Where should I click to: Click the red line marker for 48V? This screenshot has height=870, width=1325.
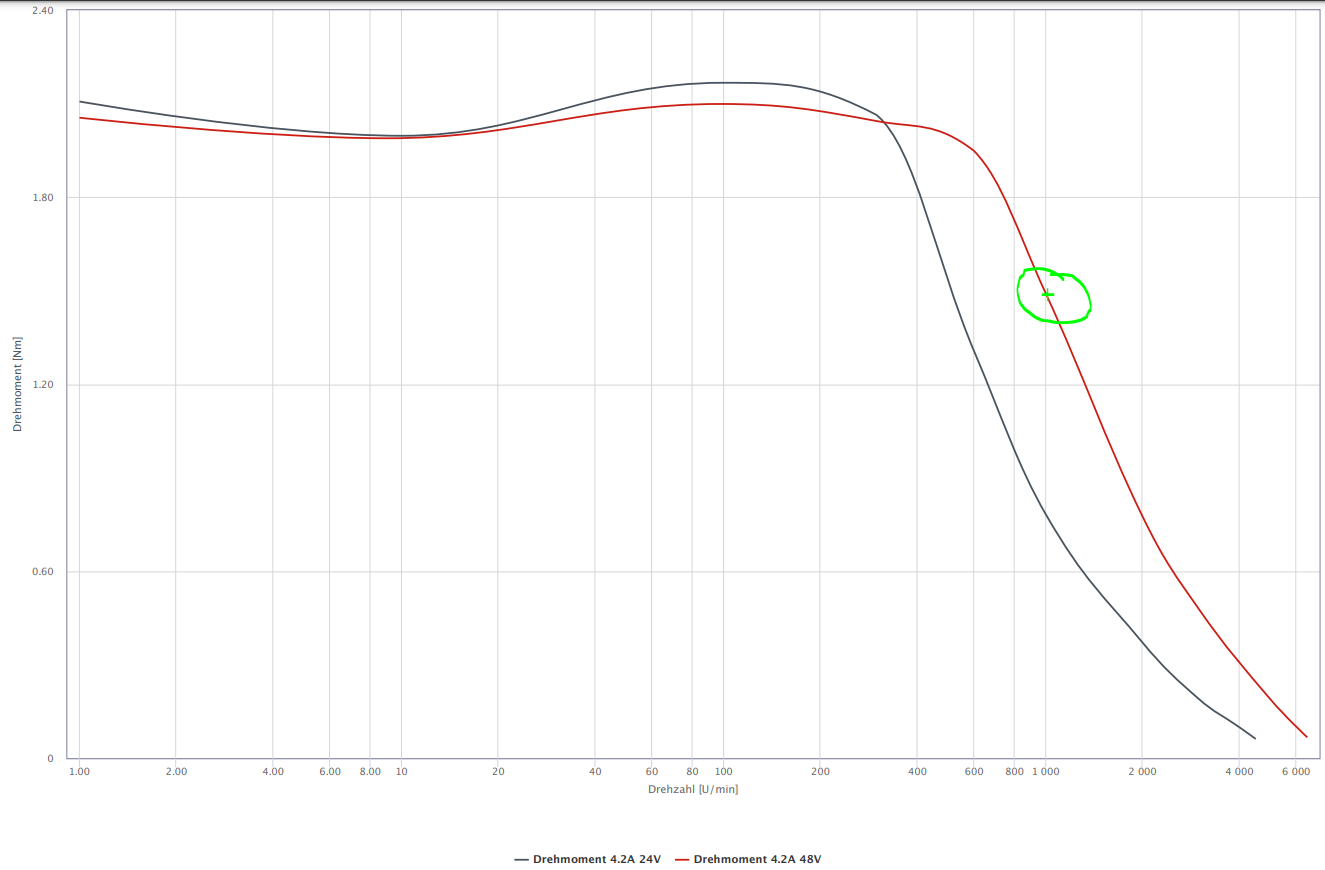pos(682,859)
